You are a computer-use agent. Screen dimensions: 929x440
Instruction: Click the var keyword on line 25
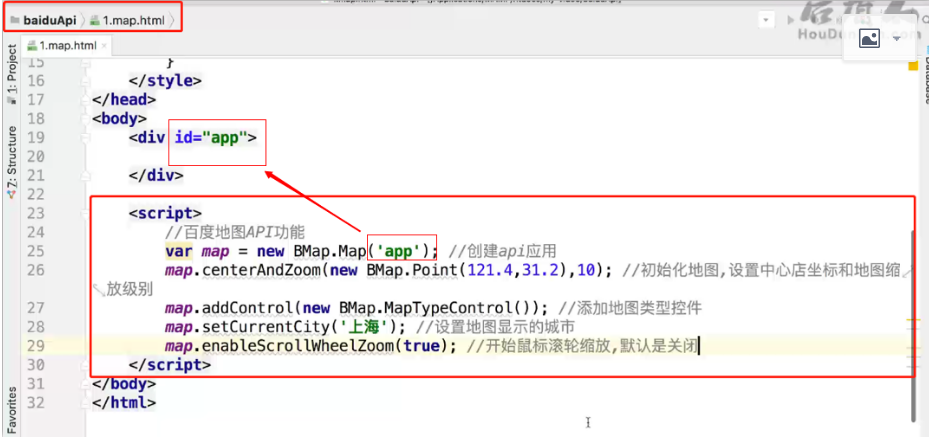click(179, 251)
